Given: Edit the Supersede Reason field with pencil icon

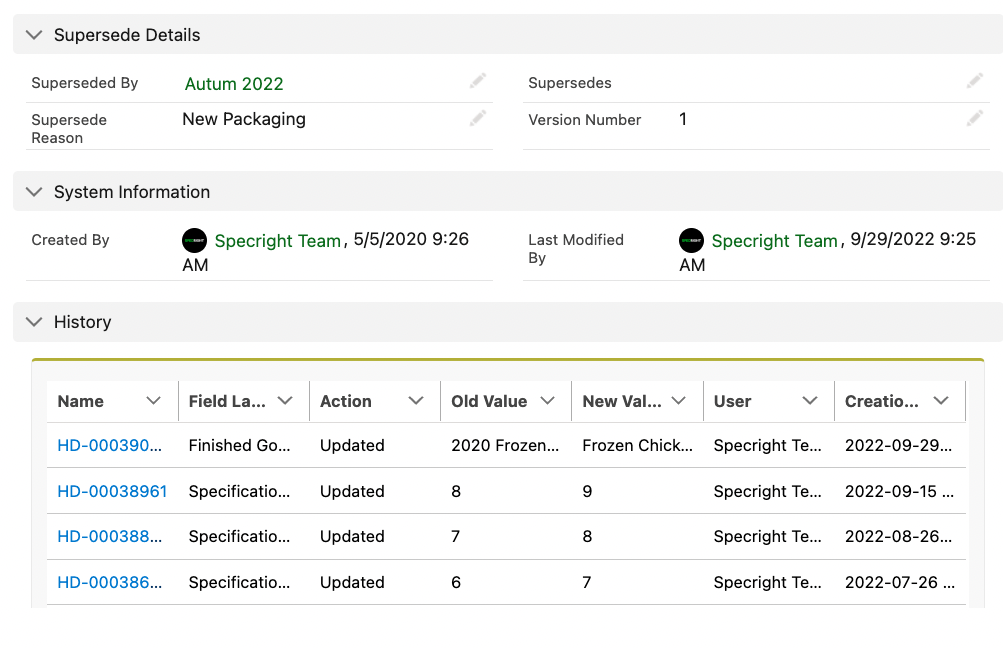Looking at the screenshot, I should click(477, 119).
